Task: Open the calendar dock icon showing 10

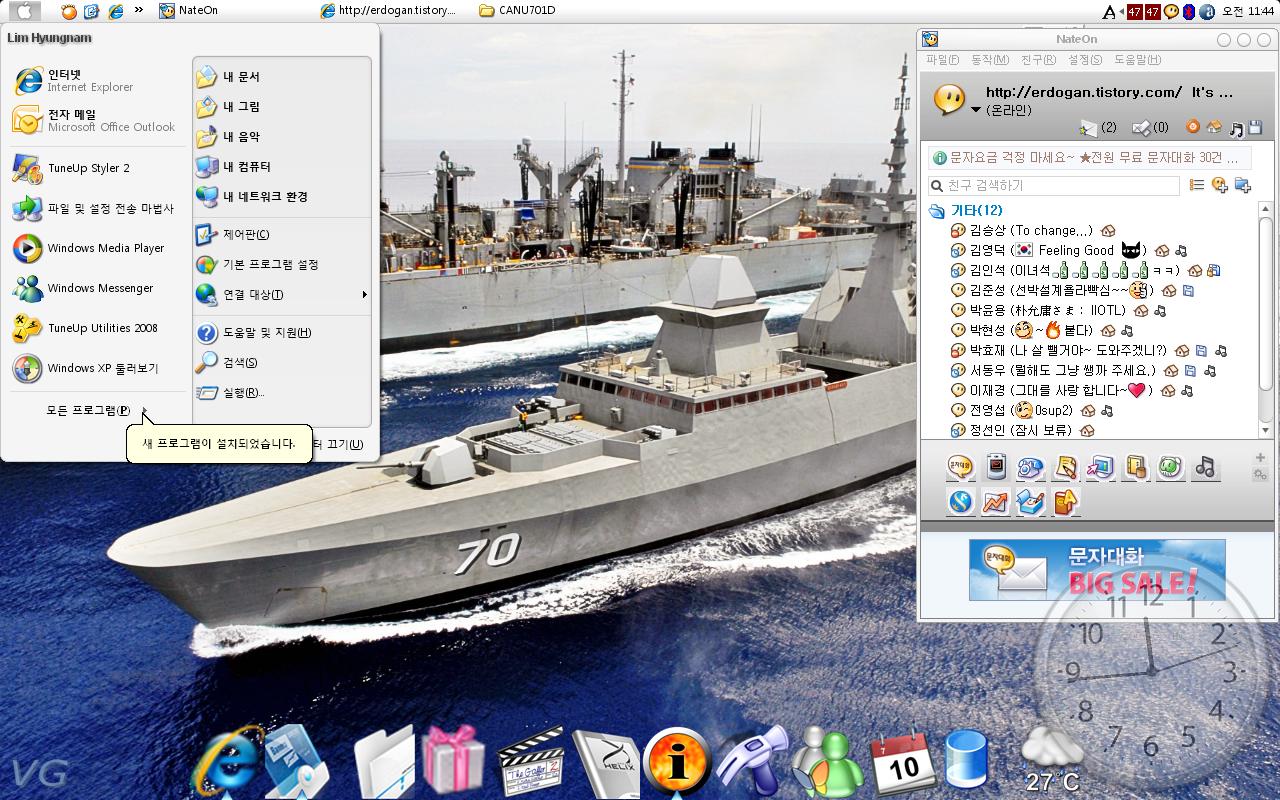Action: click(x=904, y=764)
